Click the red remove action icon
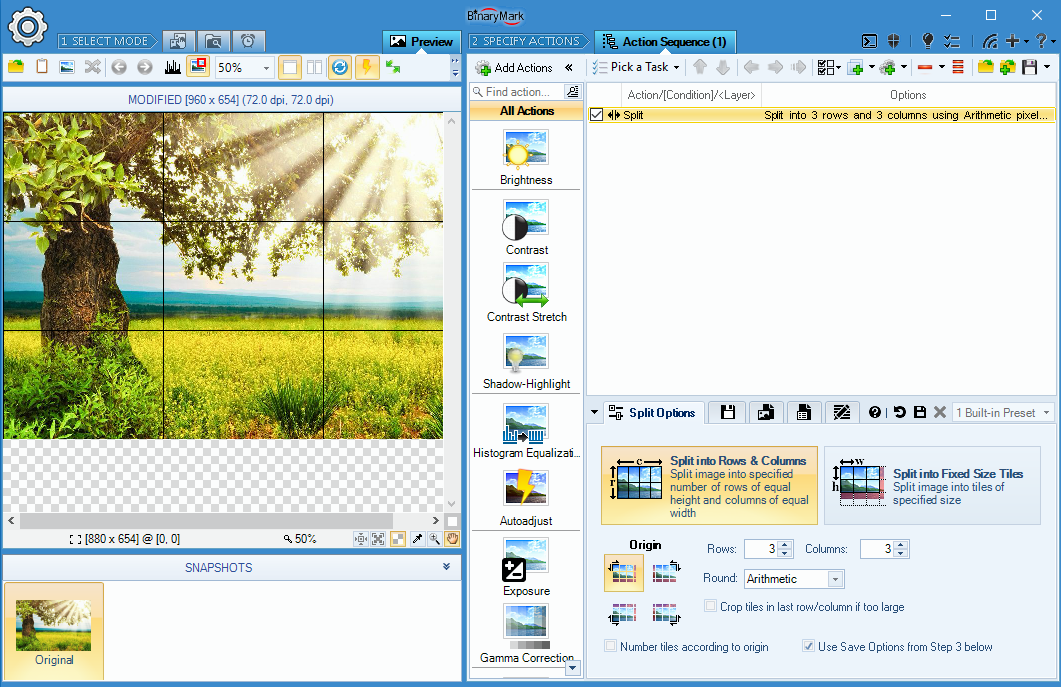The height and width of the screenshot is (687, 1061). 924,67
